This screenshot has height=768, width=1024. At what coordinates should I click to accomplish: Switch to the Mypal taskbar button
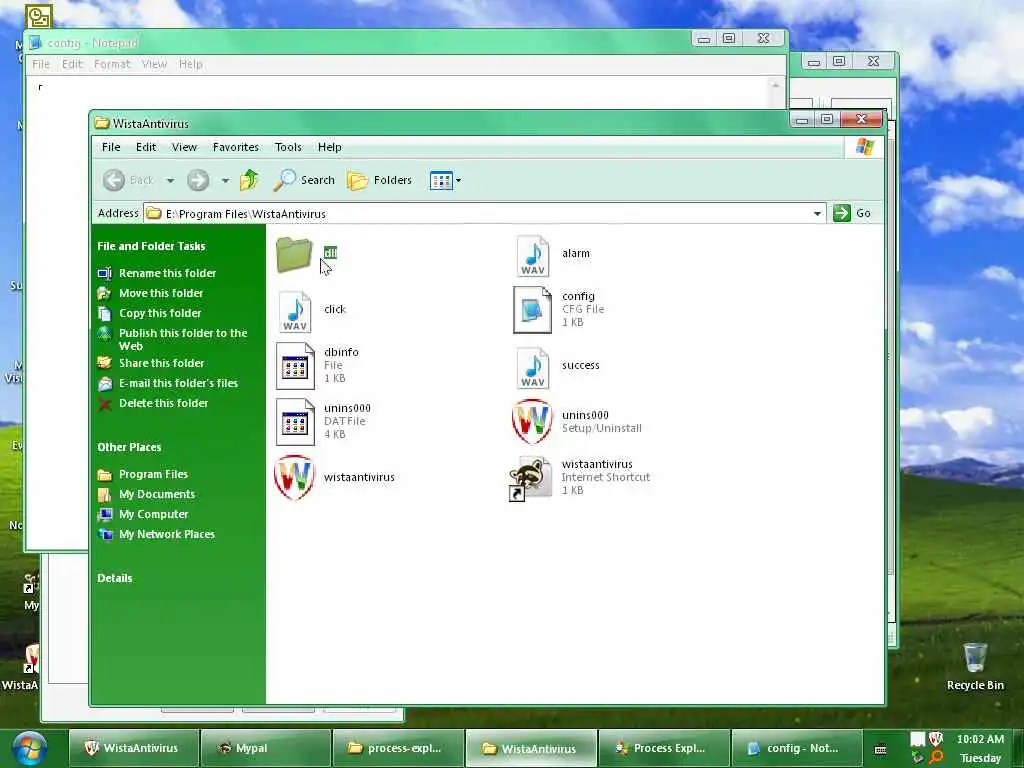click(265, 748)
